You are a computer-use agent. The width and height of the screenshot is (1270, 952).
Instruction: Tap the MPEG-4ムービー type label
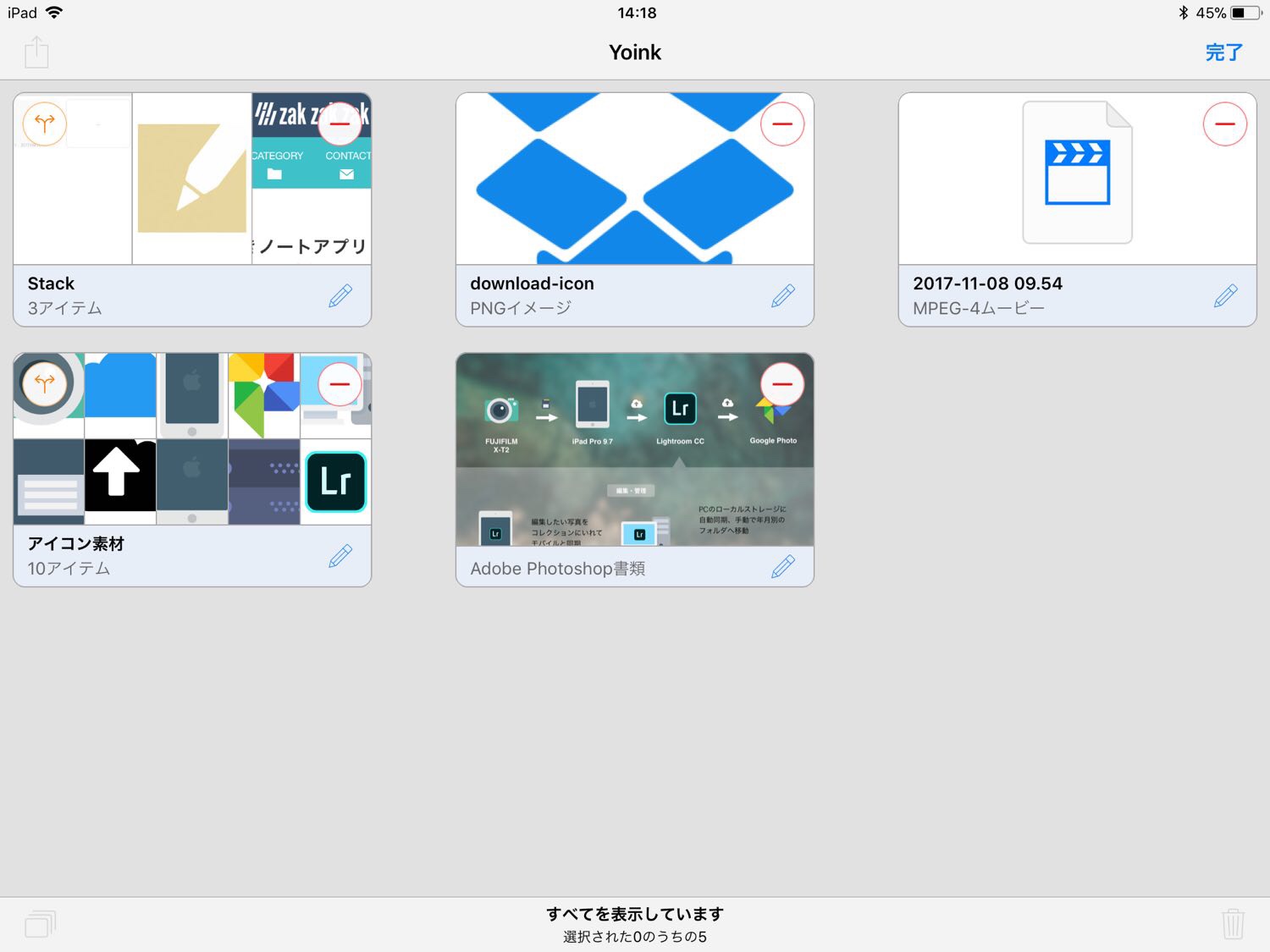pyautogui.click(x=979, y=308)
